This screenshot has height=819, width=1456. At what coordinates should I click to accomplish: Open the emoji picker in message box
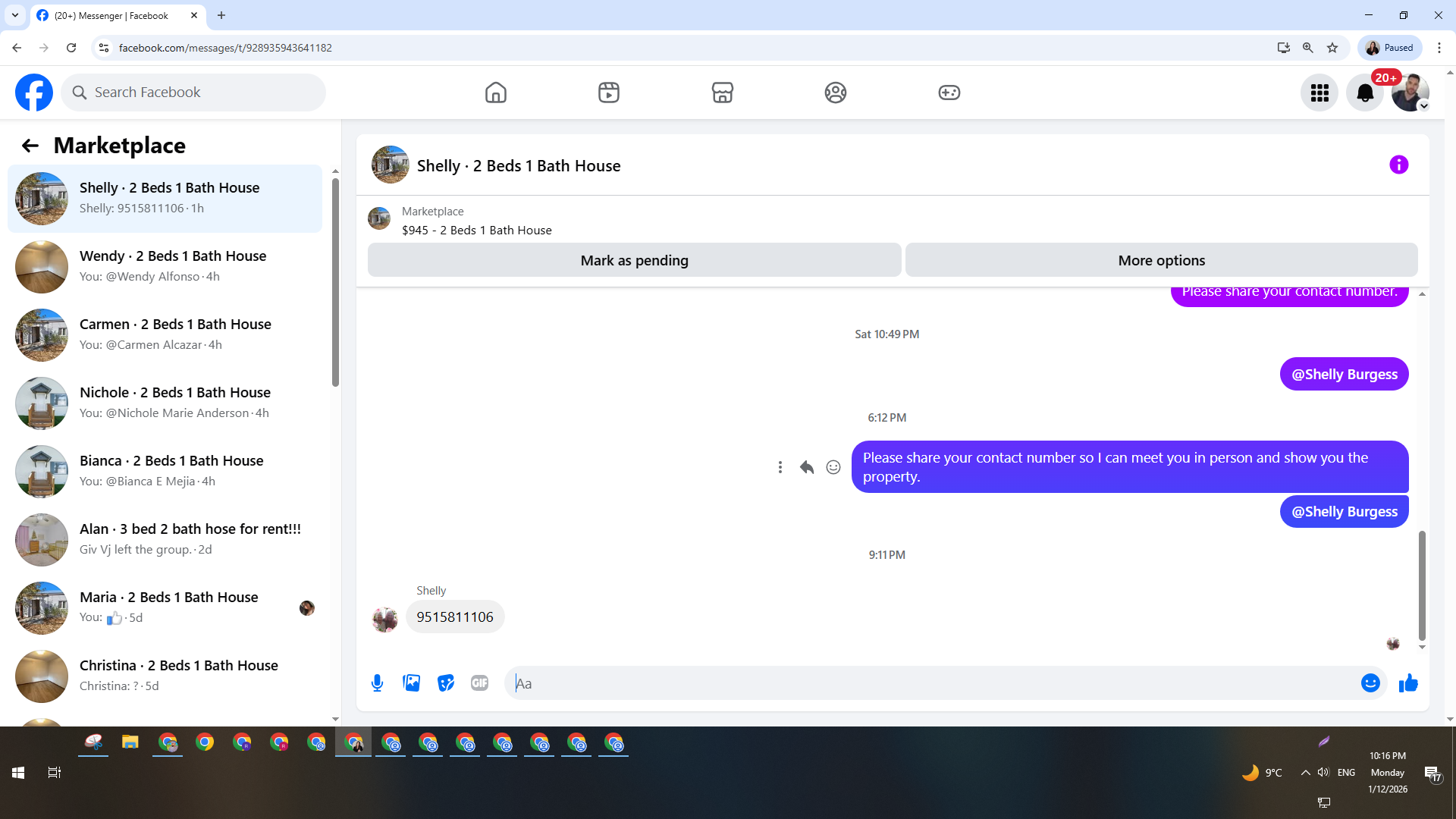(x=1370, y=683)
